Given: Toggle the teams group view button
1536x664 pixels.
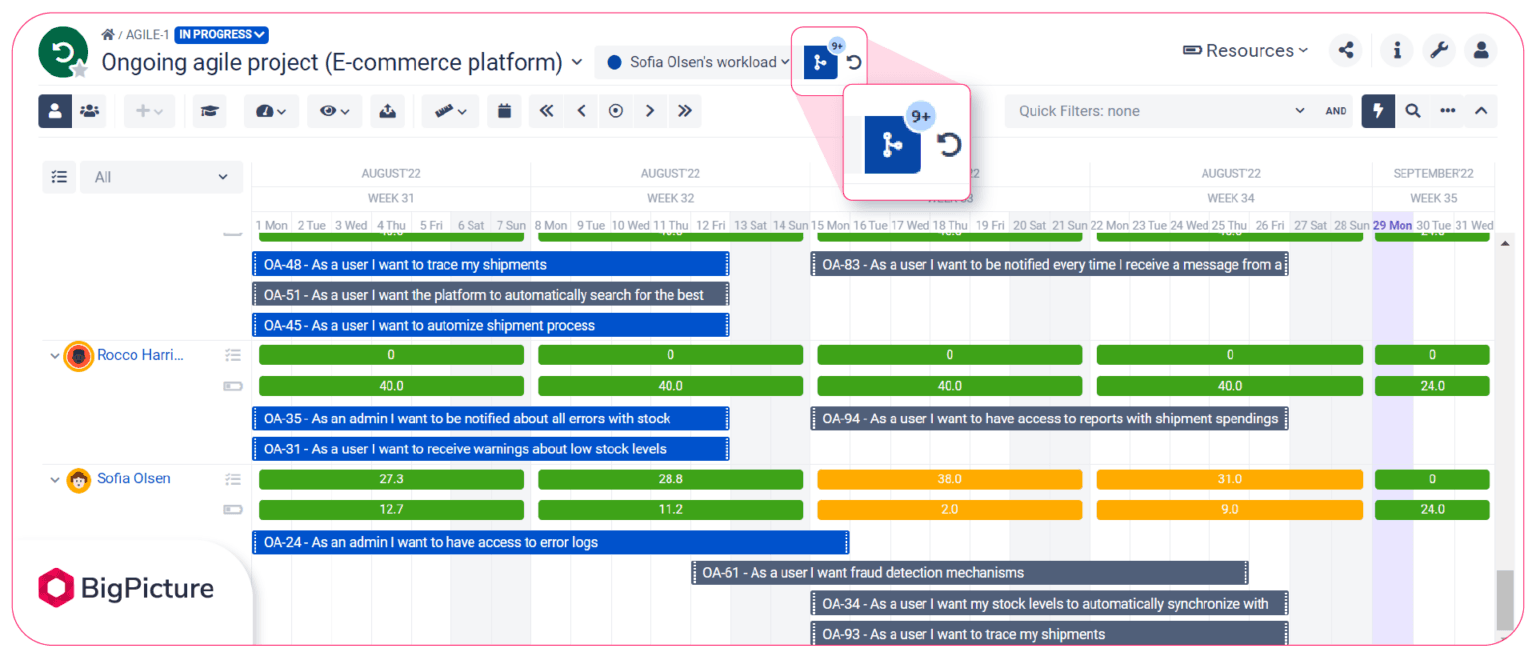Looking at the screenshot, I should tap(90, 111).
